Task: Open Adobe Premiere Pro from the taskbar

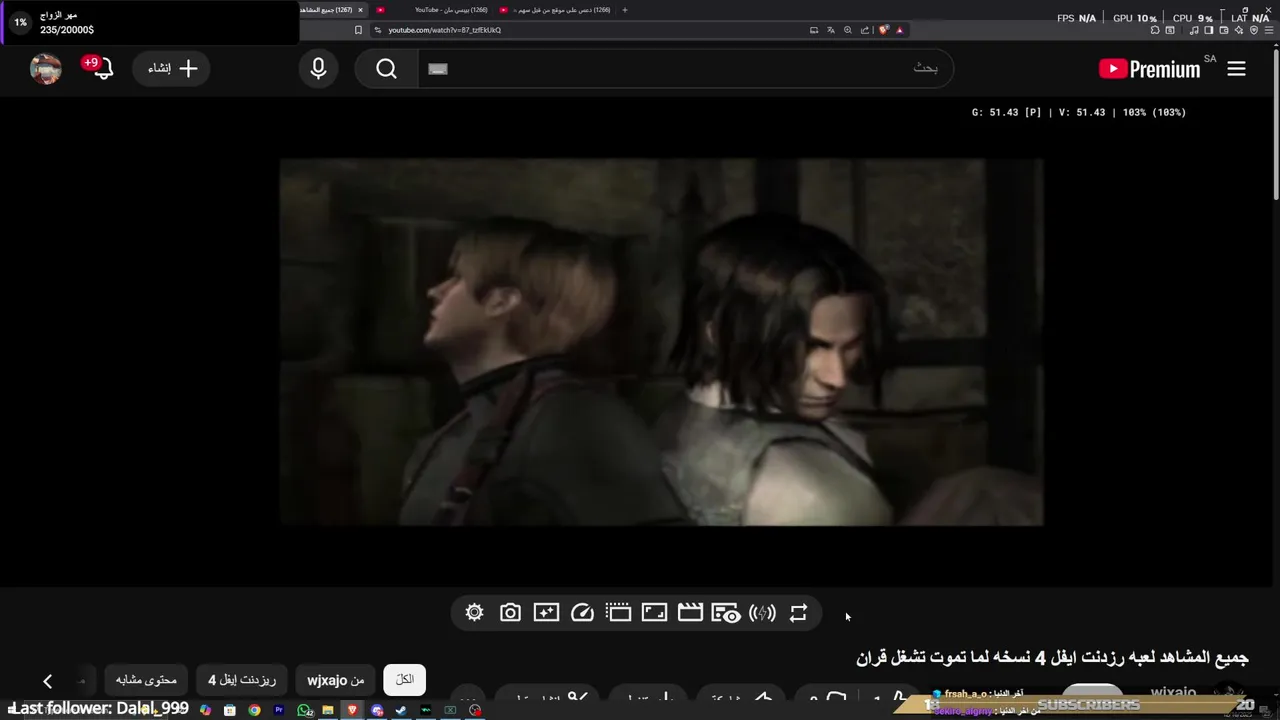Action: click(x=279, y=710)
